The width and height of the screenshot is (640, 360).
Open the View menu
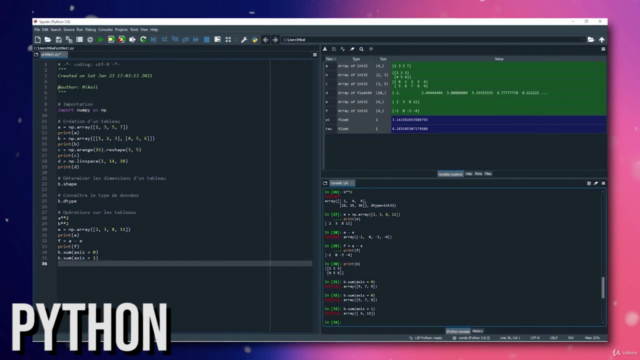click(x=144, y=30)
